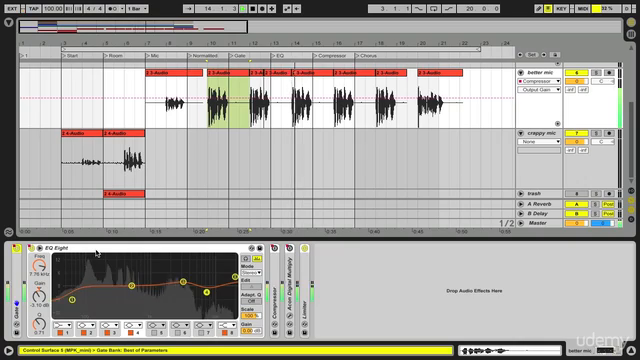Arm the crappy mic track
Viewport: 640px width, 360px height.
pyautogui.click(x=609, y=133)
